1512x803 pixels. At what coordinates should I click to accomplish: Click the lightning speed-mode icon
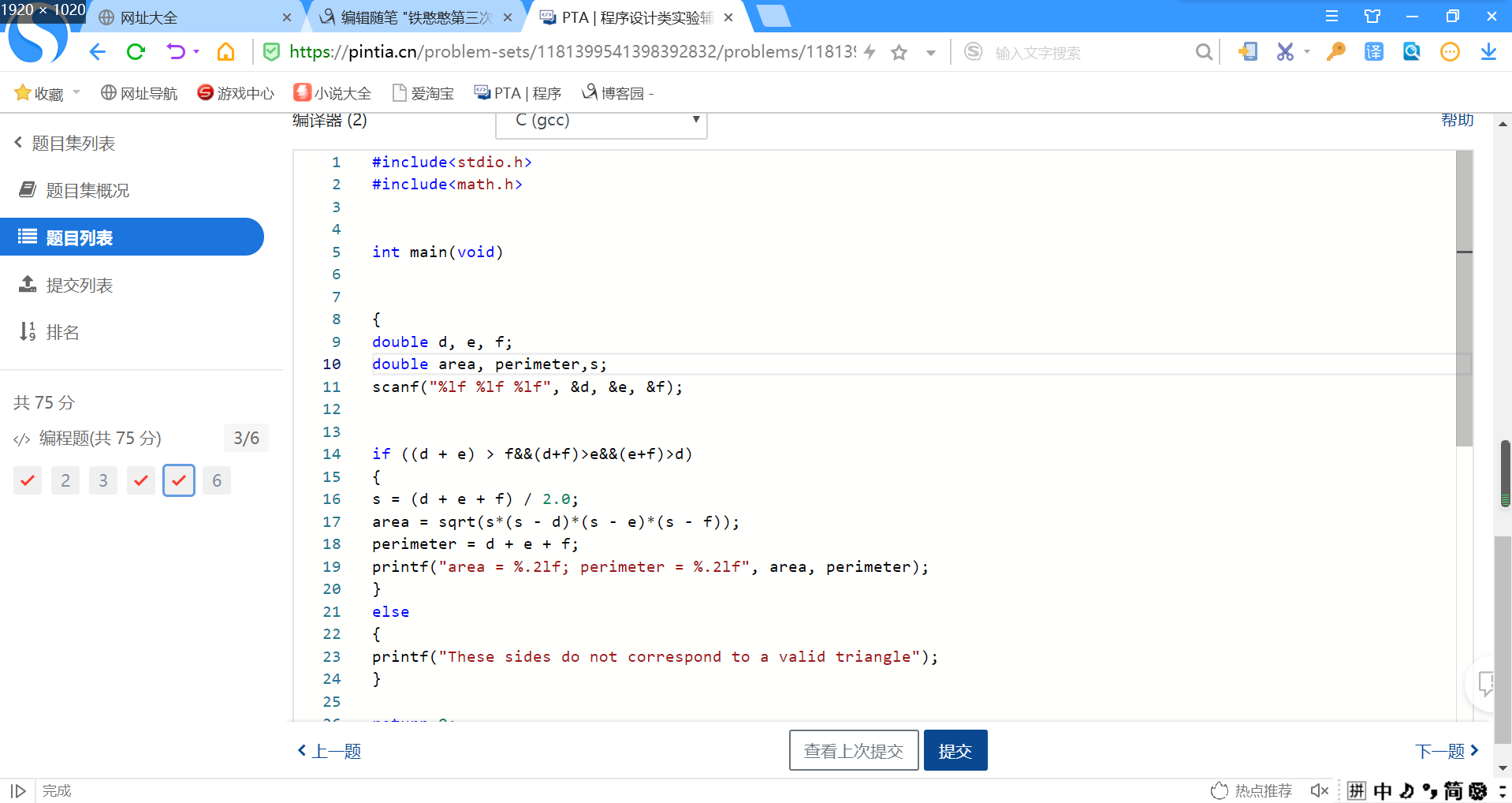pos(870,52)
